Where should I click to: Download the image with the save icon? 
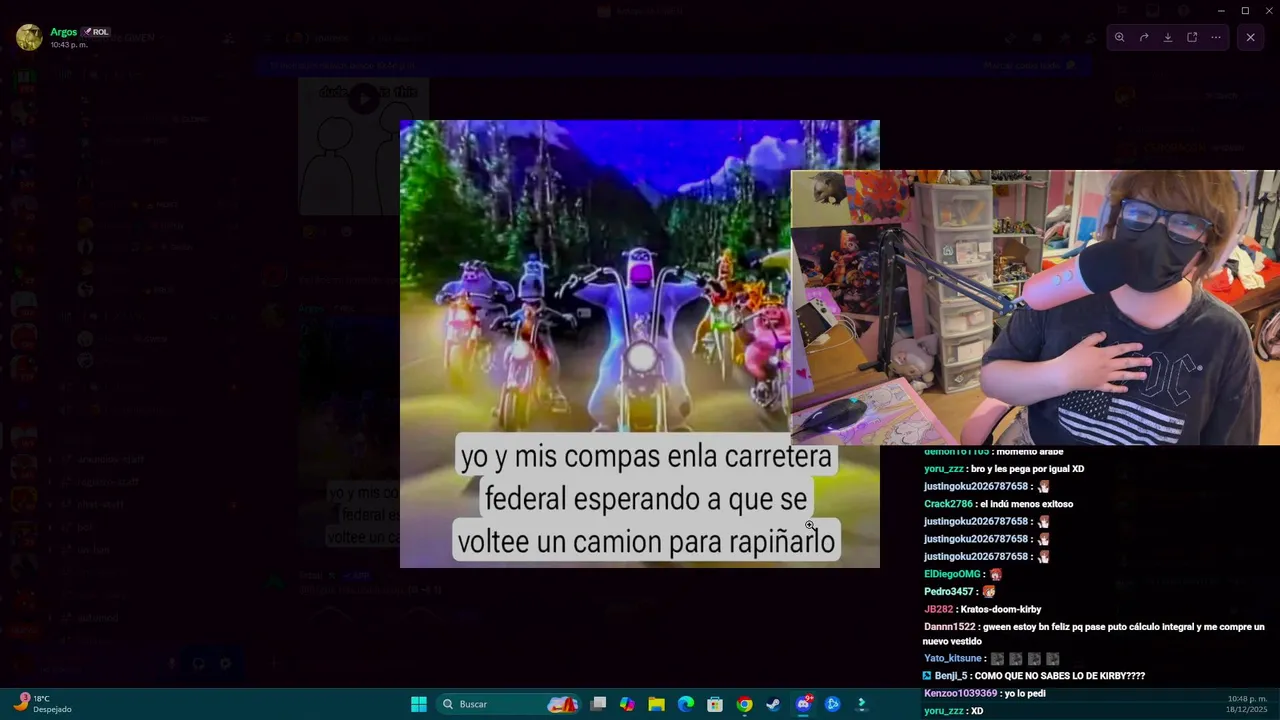tap(1167, 37)
